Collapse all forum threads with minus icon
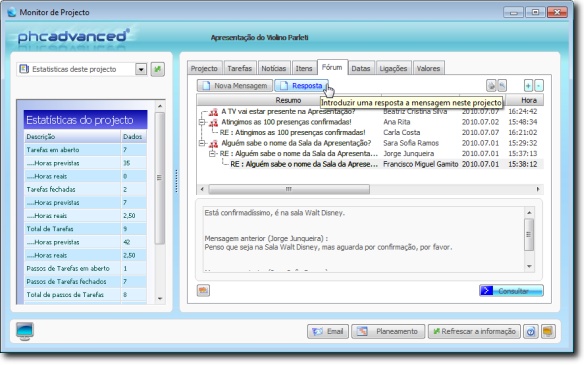584x365 pixels. 539,86
